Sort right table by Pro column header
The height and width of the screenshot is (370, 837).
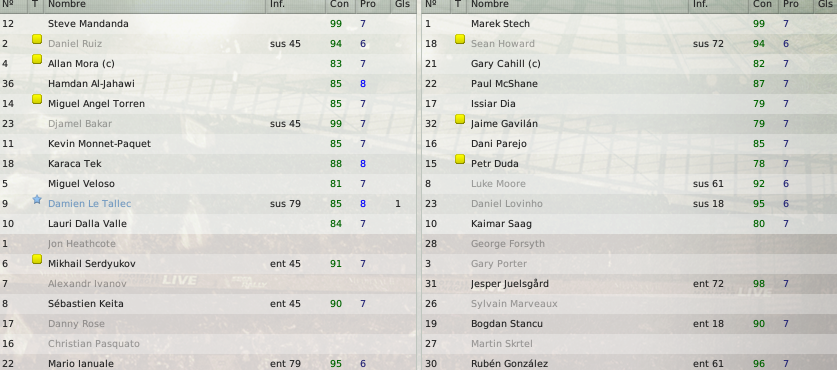click(791, 5)
